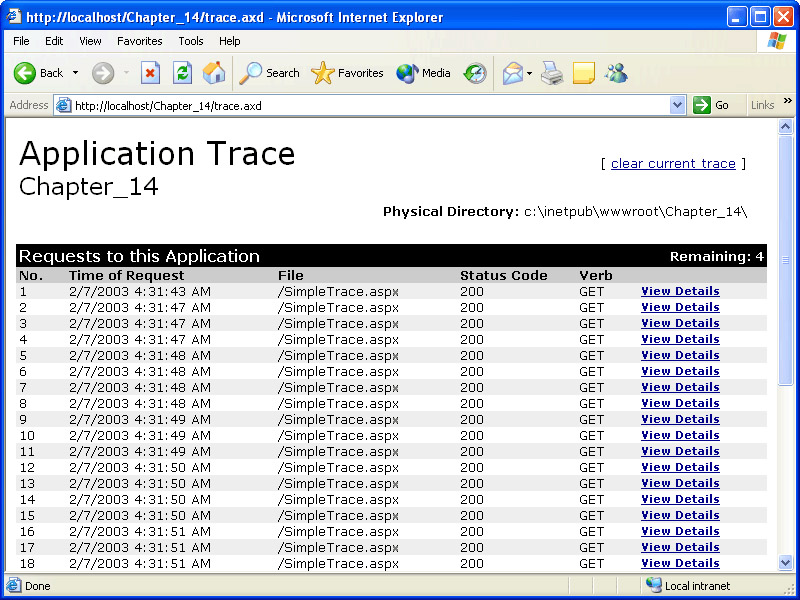The height and width of the screenshot is (600, 800).
Task: Click the clear current trace link
Action: pyautogui.click(x=673, y=163)
